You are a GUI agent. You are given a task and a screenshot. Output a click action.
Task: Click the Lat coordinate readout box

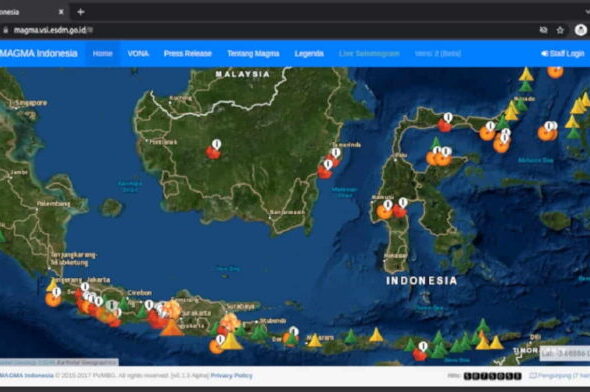click(x=565, y=354)
